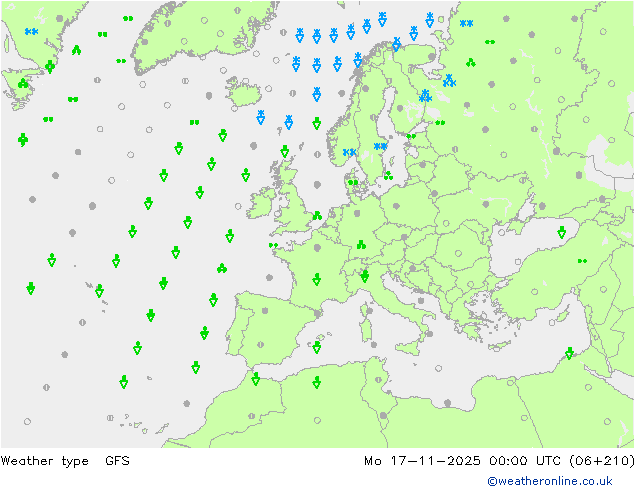The width and height of the screenshot is (634, 490).
Task: Click the '00:00 UTC' valid time
Action: (x=525, y=460)
